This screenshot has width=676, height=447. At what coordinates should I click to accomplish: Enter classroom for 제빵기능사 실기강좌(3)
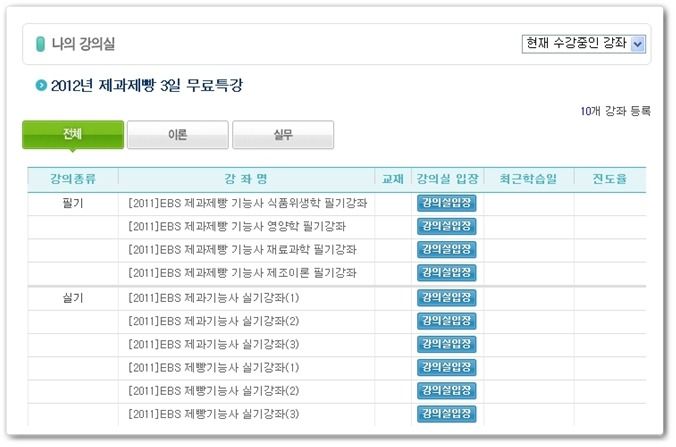coord(447,414)
